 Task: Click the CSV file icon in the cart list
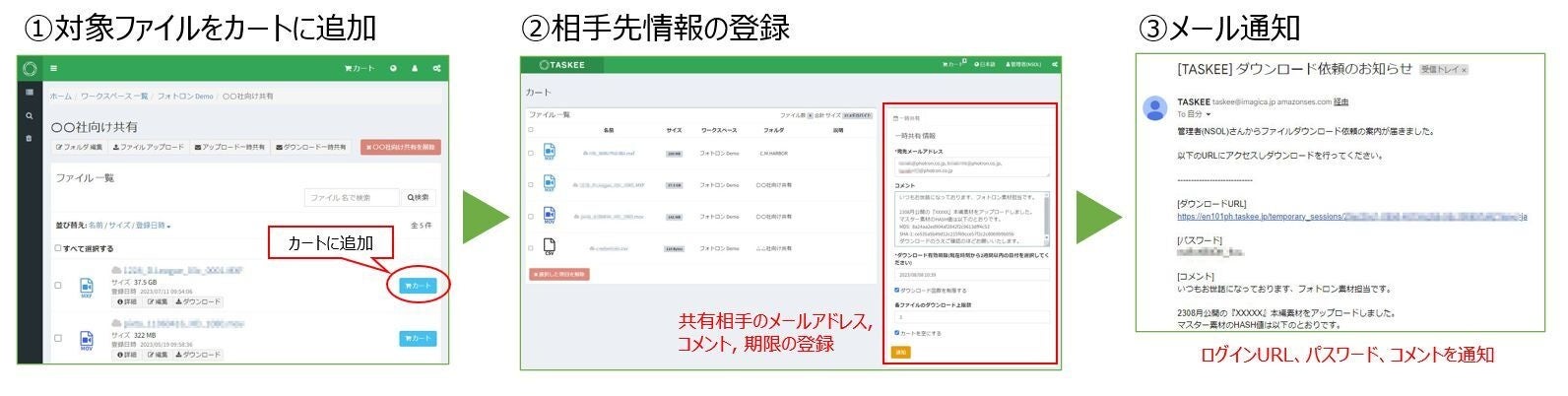(550, 247)
